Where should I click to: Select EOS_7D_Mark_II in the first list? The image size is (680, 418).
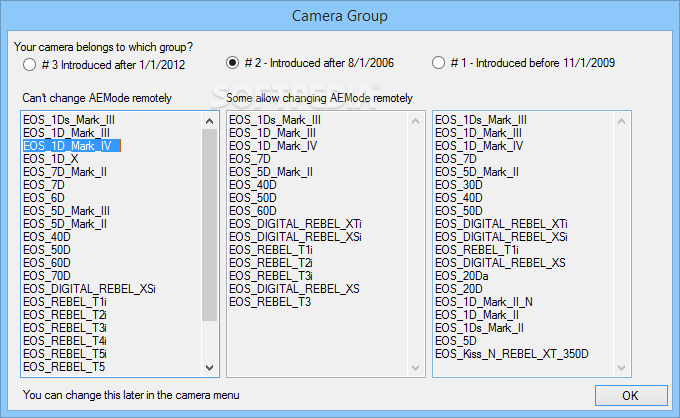65,172
